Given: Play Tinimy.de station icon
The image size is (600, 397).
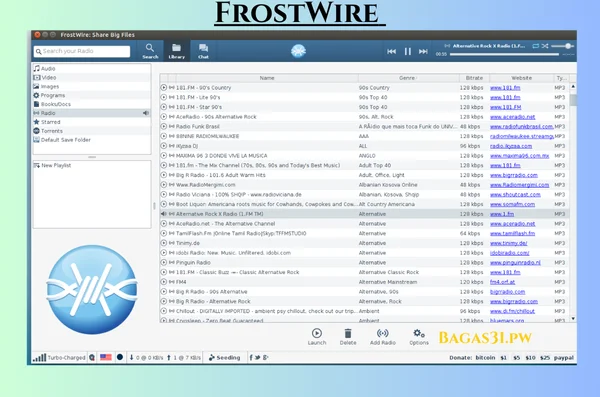Looking at the screenshot, I should pos(163,243).
